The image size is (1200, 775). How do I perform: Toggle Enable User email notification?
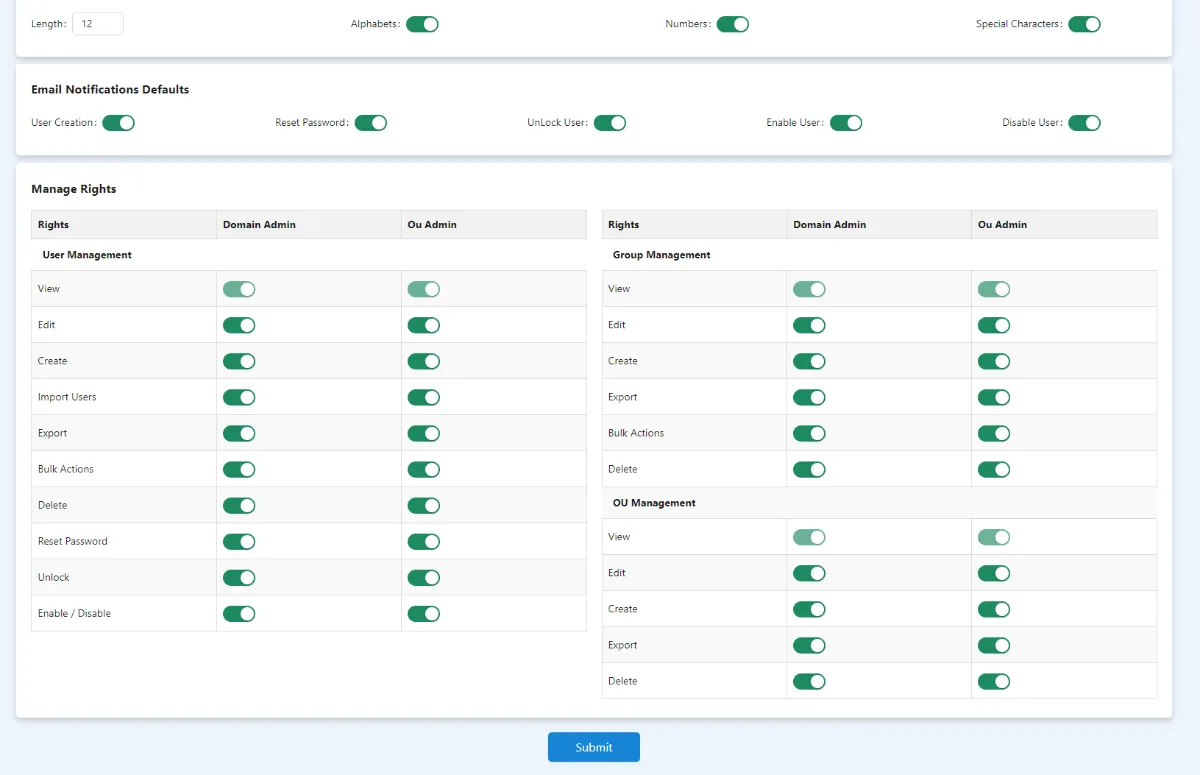click(845, 123)
